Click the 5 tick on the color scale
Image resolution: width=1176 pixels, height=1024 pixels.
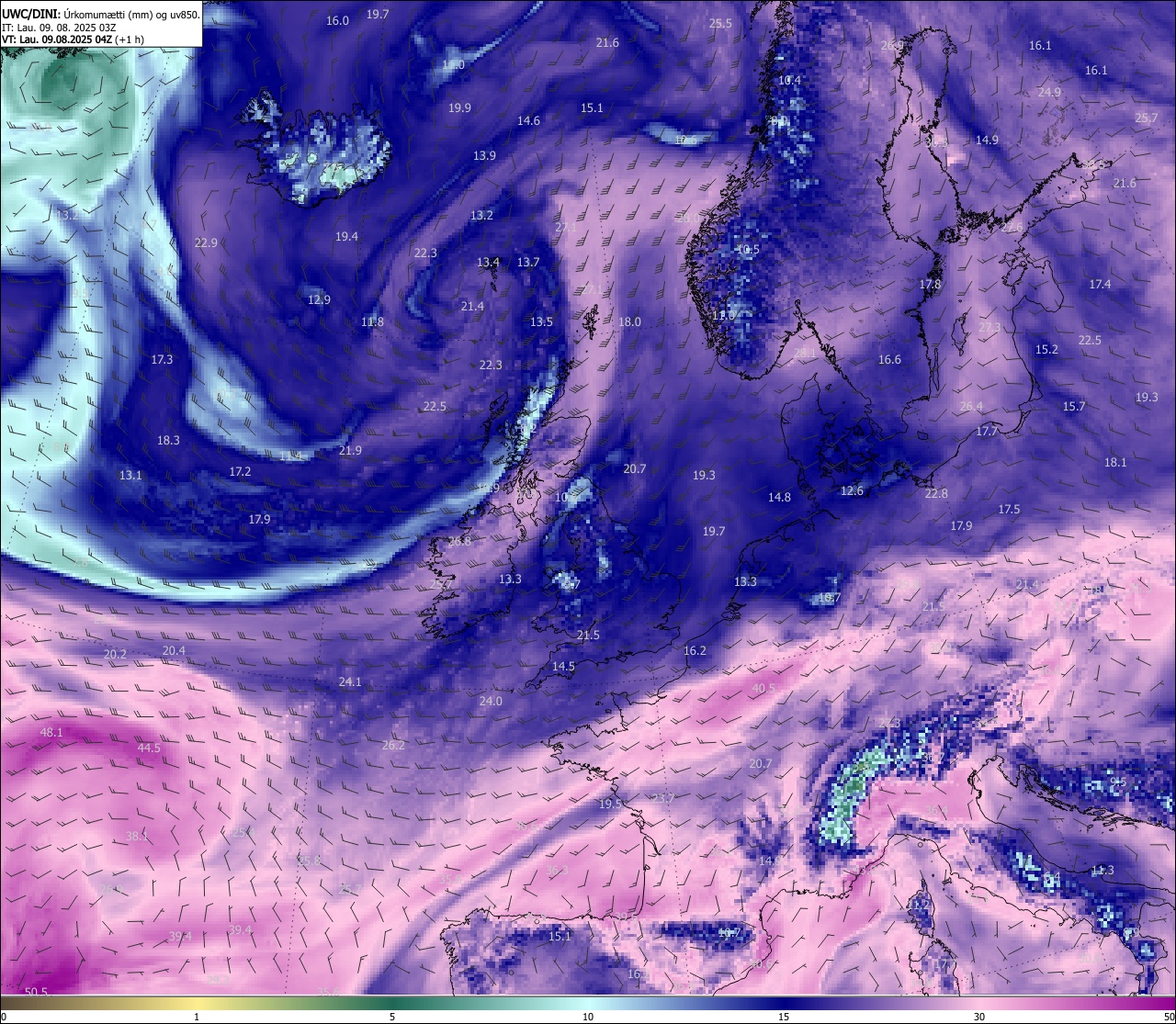[392, 1017]
